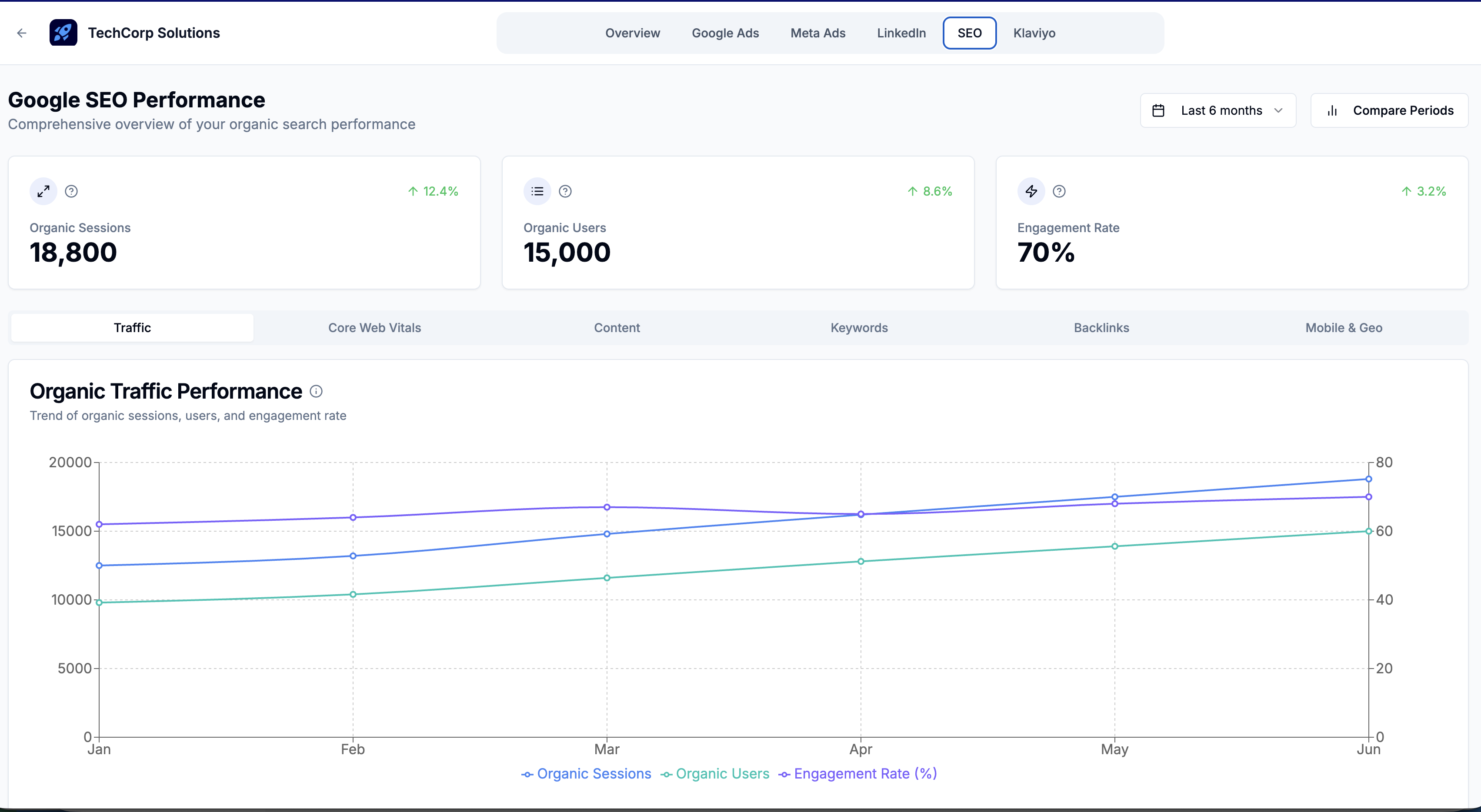The width and height of the screenshot is (1481, 812).
Task: Switch to the Core Web Vitals tab
Action: pos(374,328)
